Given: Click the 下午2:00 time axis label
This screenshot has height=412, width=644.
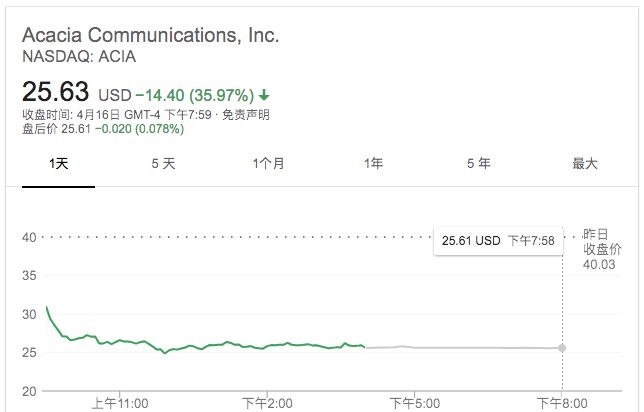Looking at the screenshot, I should [x=267, y=403].
